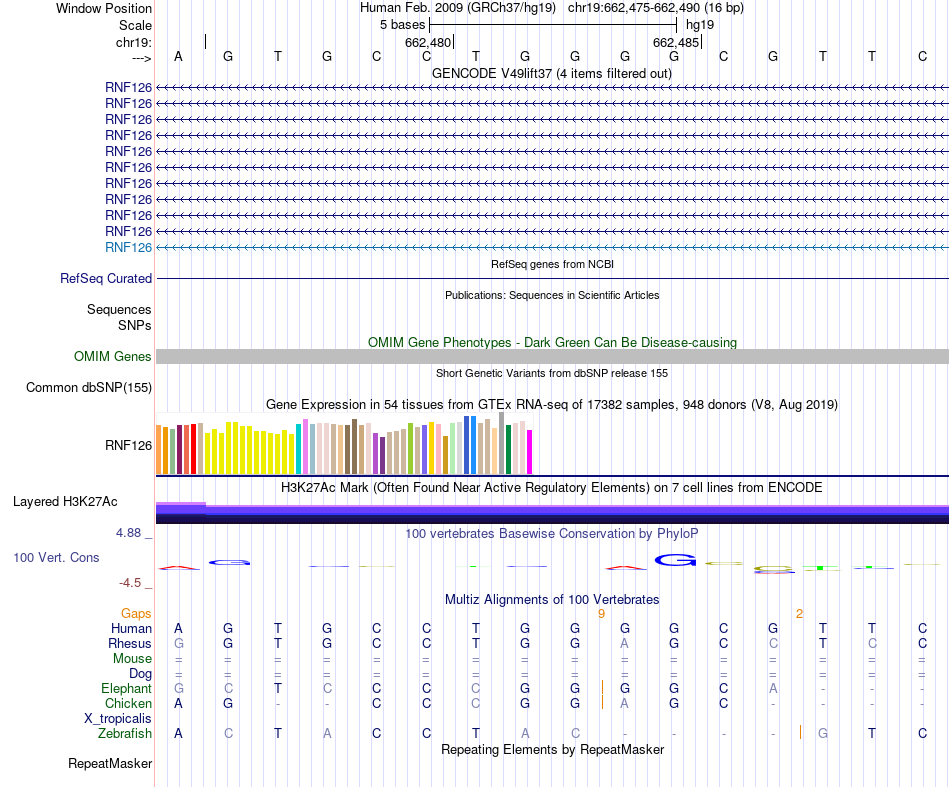Open the RefSeq genes from NCBI title

click(552, 264)
